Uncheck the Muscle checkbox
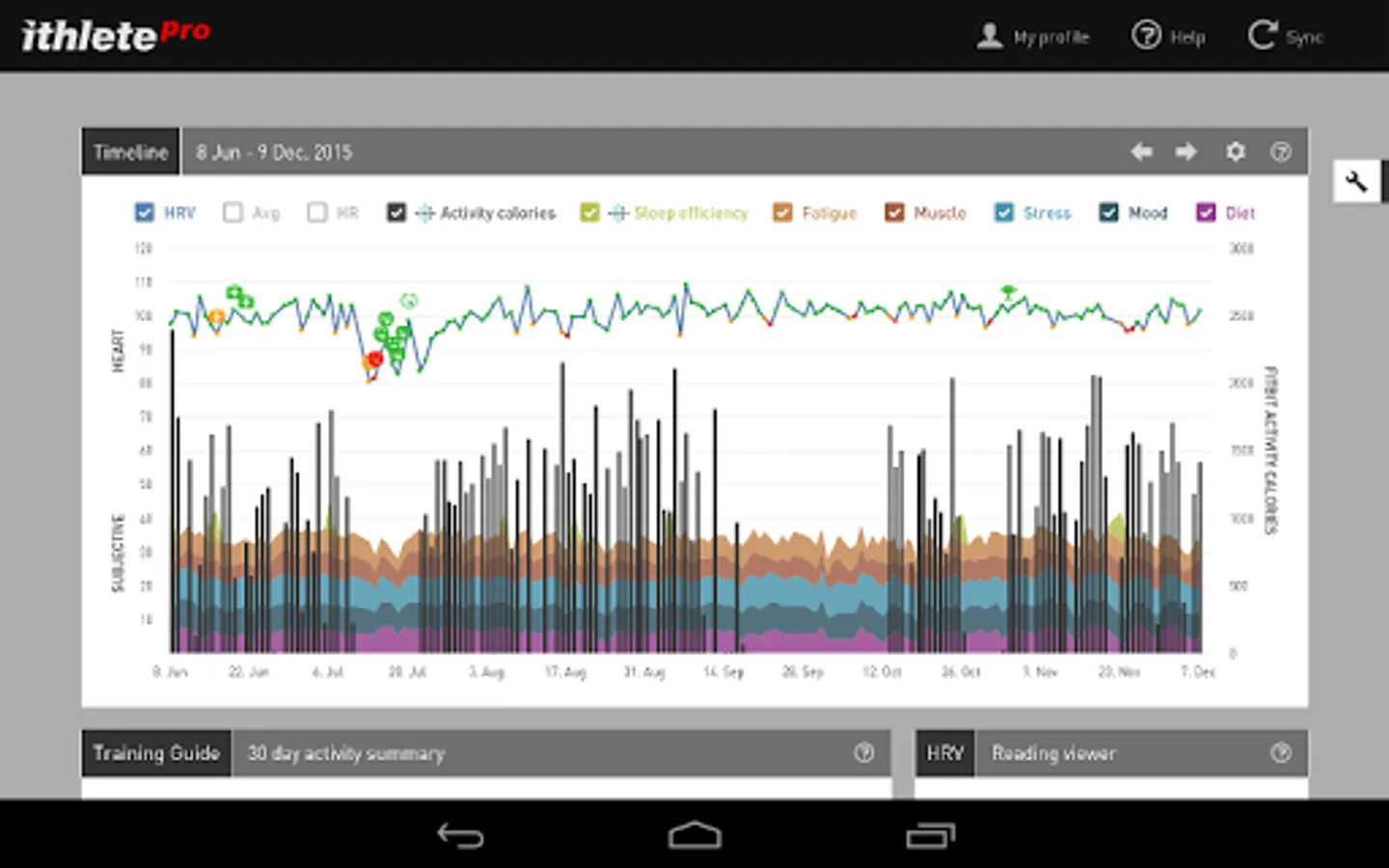1389x868 pixels. pyautogui.click(x=895, y=212)
